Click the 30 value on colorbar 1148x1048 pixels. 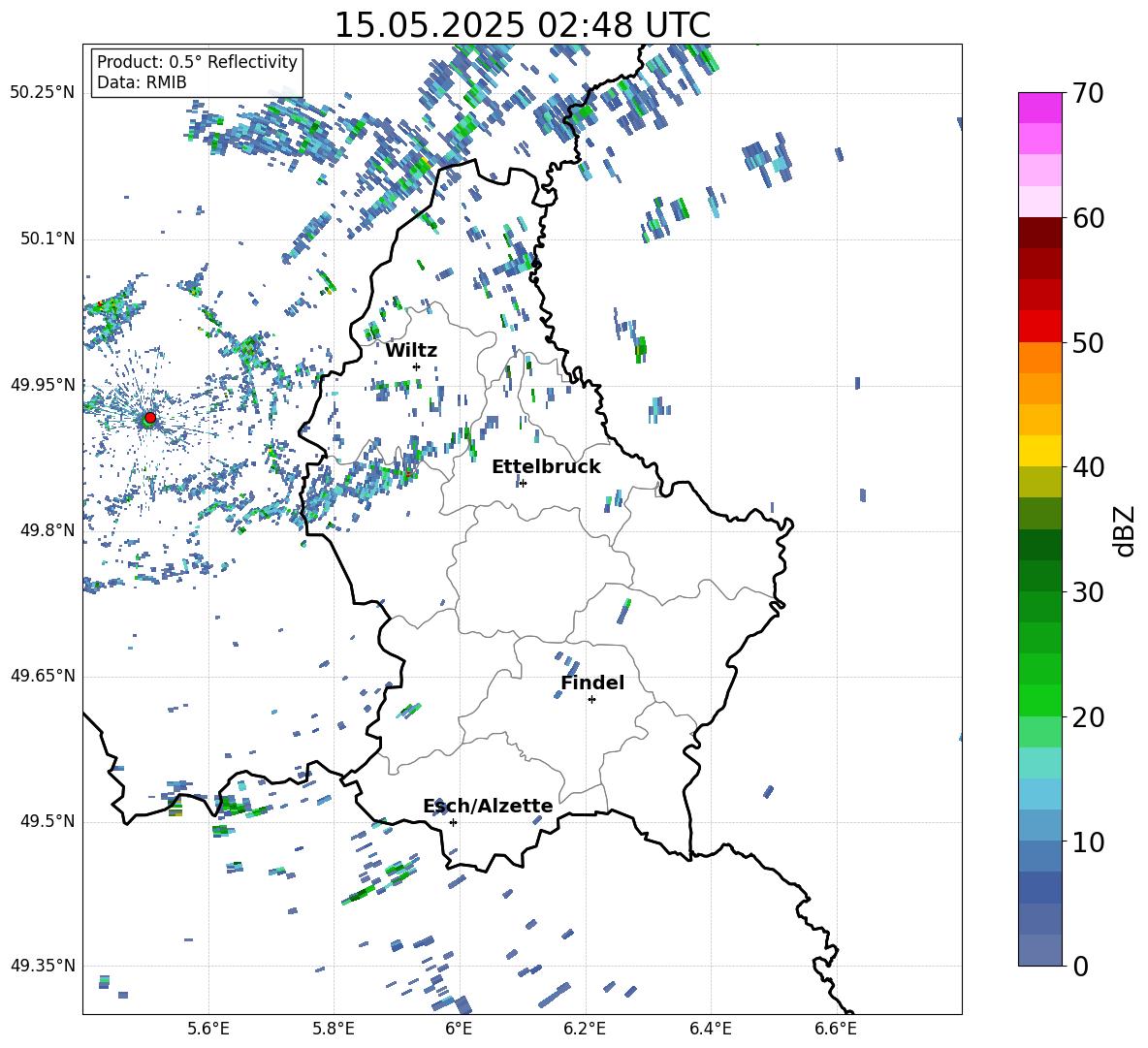1088,592
